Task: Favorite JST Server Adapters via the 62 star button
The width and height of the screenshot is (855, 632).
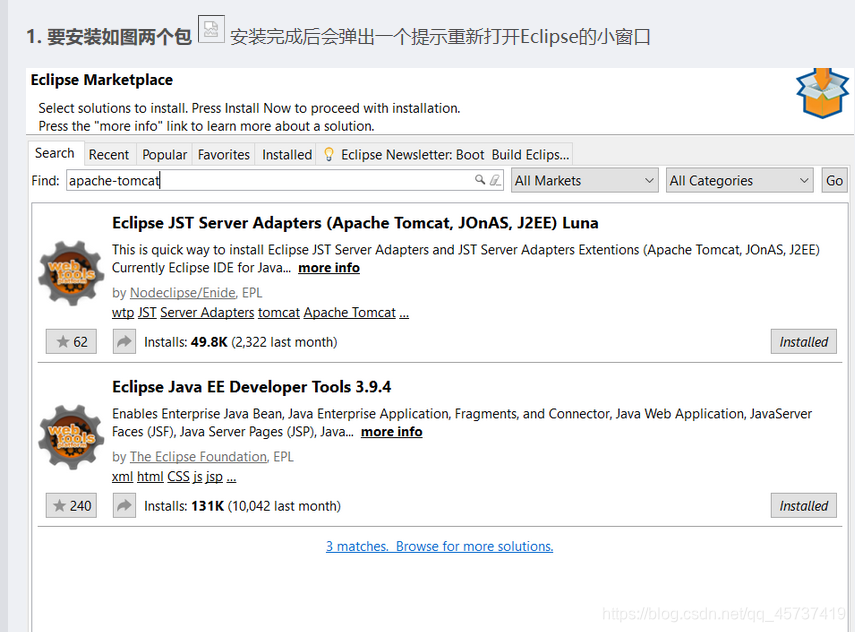Action: 71,342
